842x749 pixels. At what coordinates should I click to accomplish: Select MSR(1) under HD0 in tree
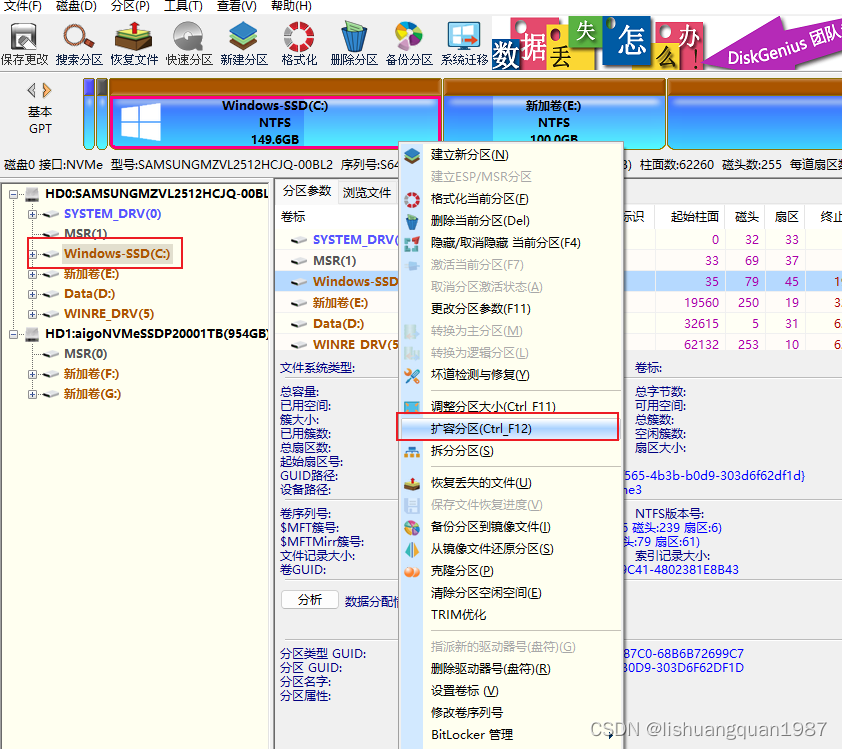pos(85,234)
